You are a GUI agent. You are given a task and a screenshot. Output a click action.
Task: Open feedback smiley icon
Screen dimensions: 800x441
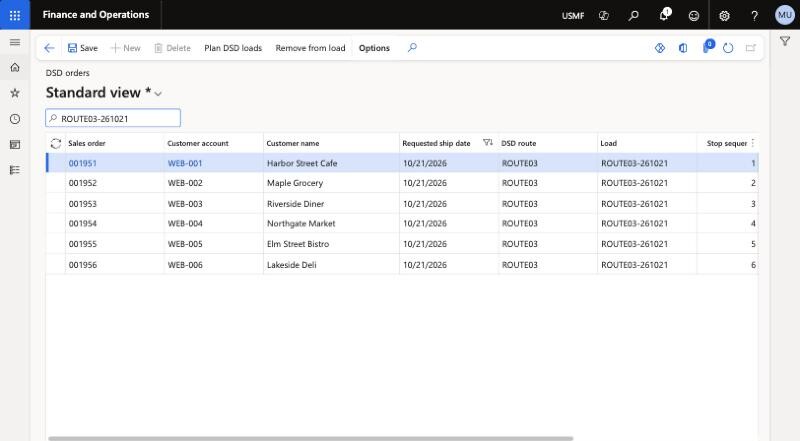694,16
